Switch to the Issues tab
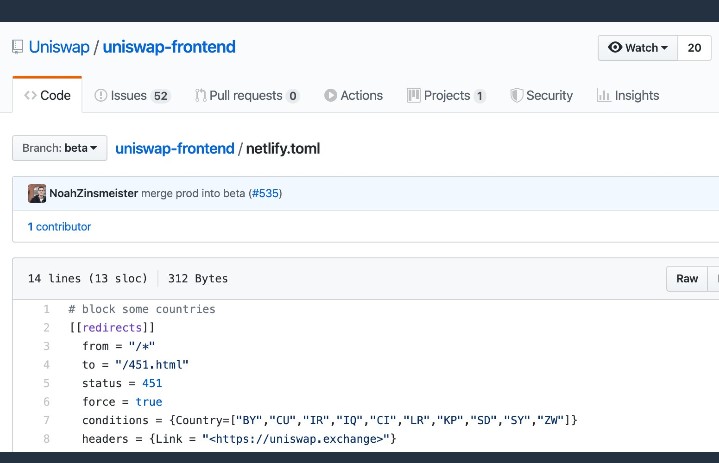Image resolution: width=719 pixels, height=463 pixels. point(133,95)
